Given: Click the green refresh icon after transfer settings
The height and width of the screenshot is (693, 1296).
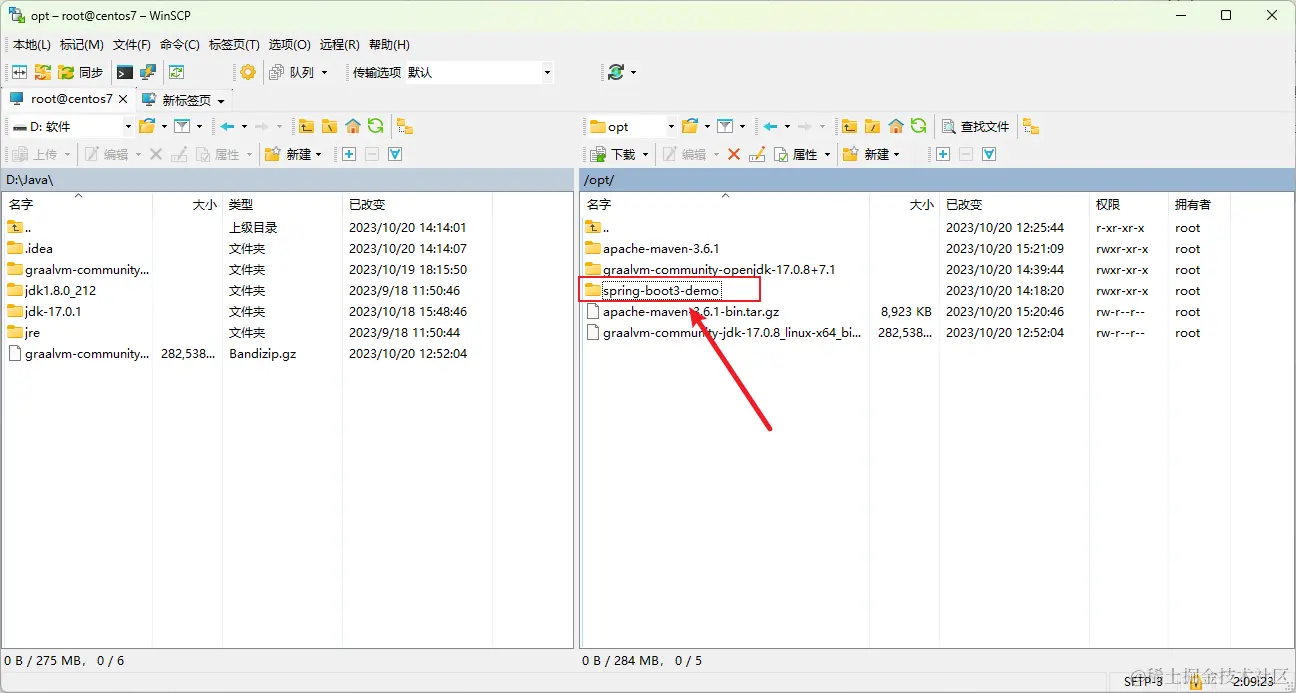Looking at the screenshot, I should [616, 72].
